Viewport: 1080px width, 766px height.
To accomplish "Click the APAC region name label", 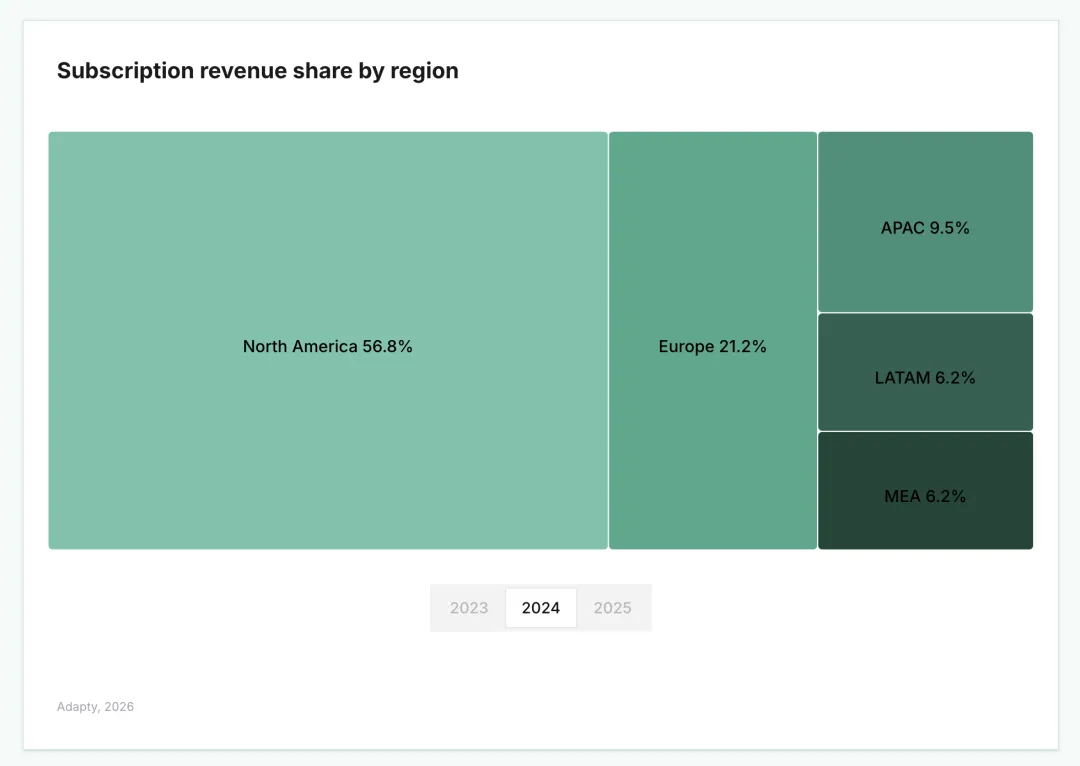I will tap(902, 228).
